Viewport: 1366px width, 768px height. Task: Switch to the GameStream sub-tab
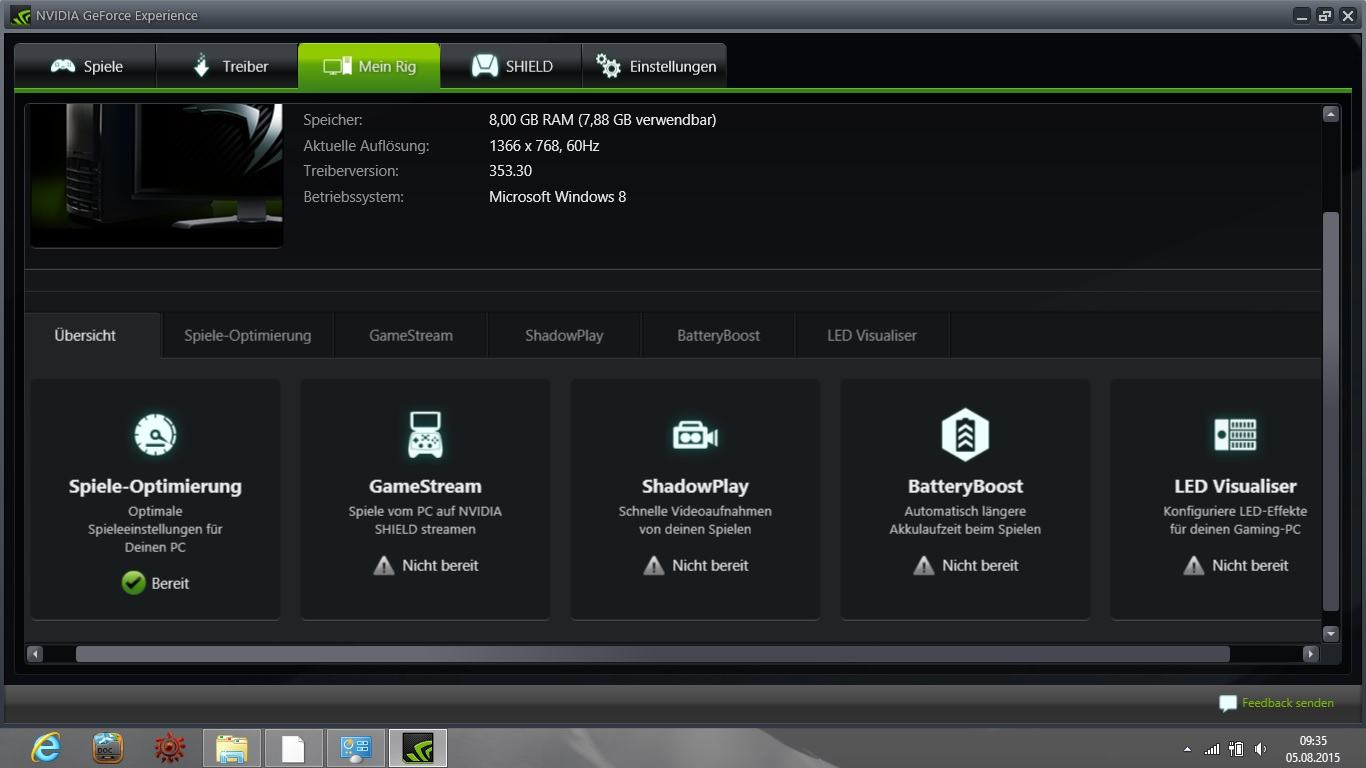[x=411, y=335]
